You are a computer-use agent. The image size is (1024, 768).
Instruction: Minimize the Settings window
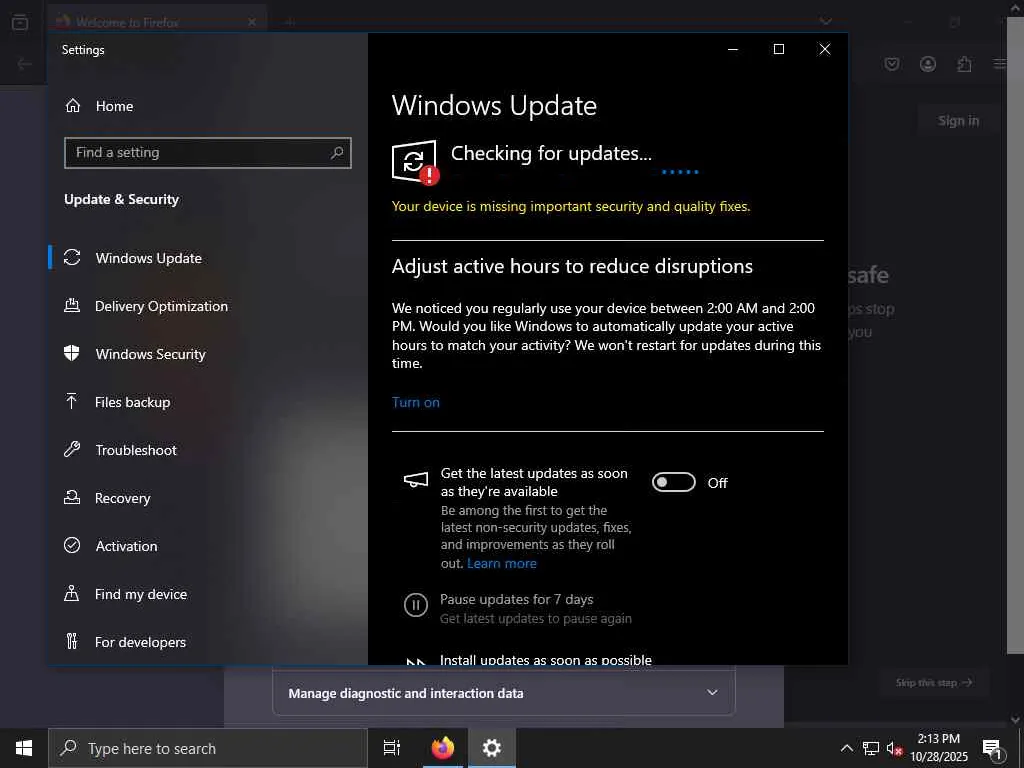733,49
